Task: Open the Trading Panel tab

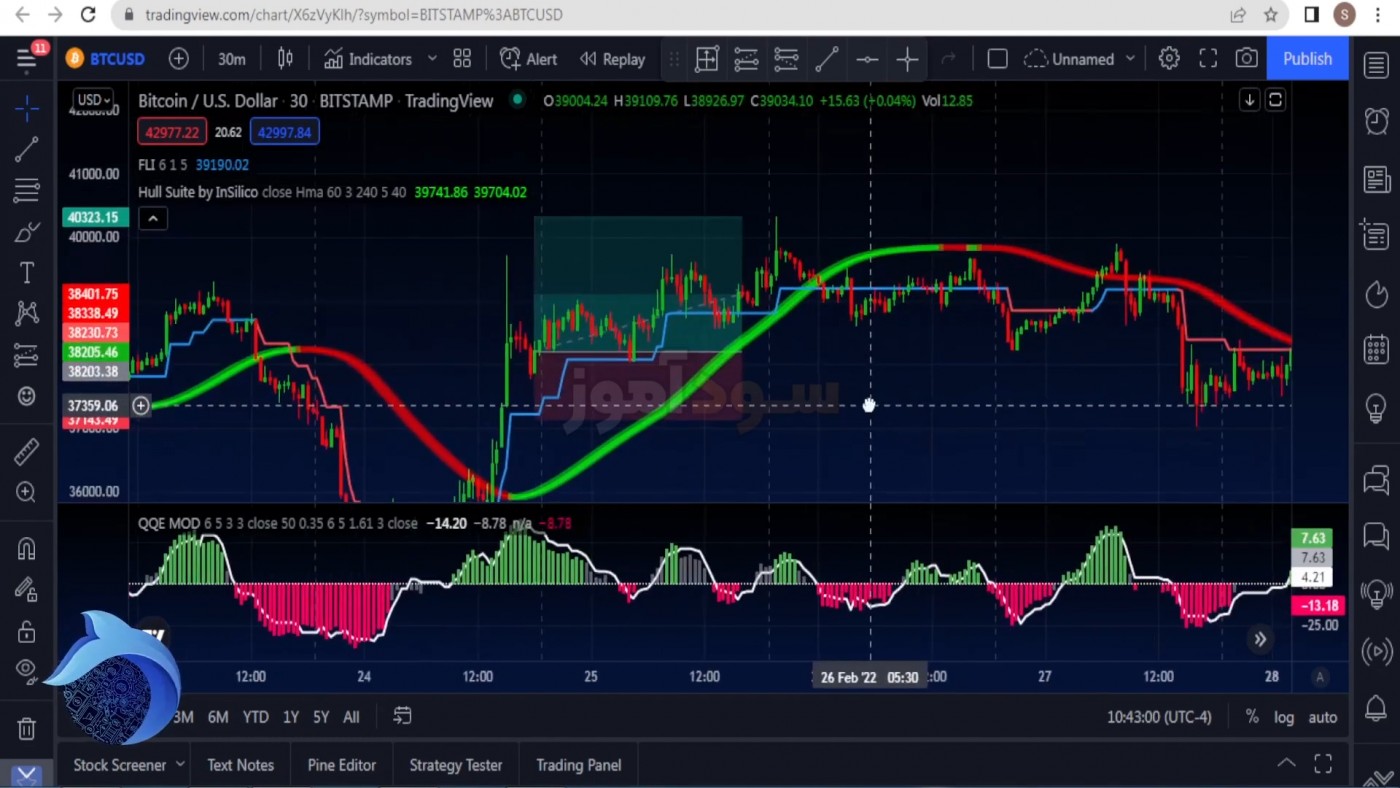Action: click(579, 765)
